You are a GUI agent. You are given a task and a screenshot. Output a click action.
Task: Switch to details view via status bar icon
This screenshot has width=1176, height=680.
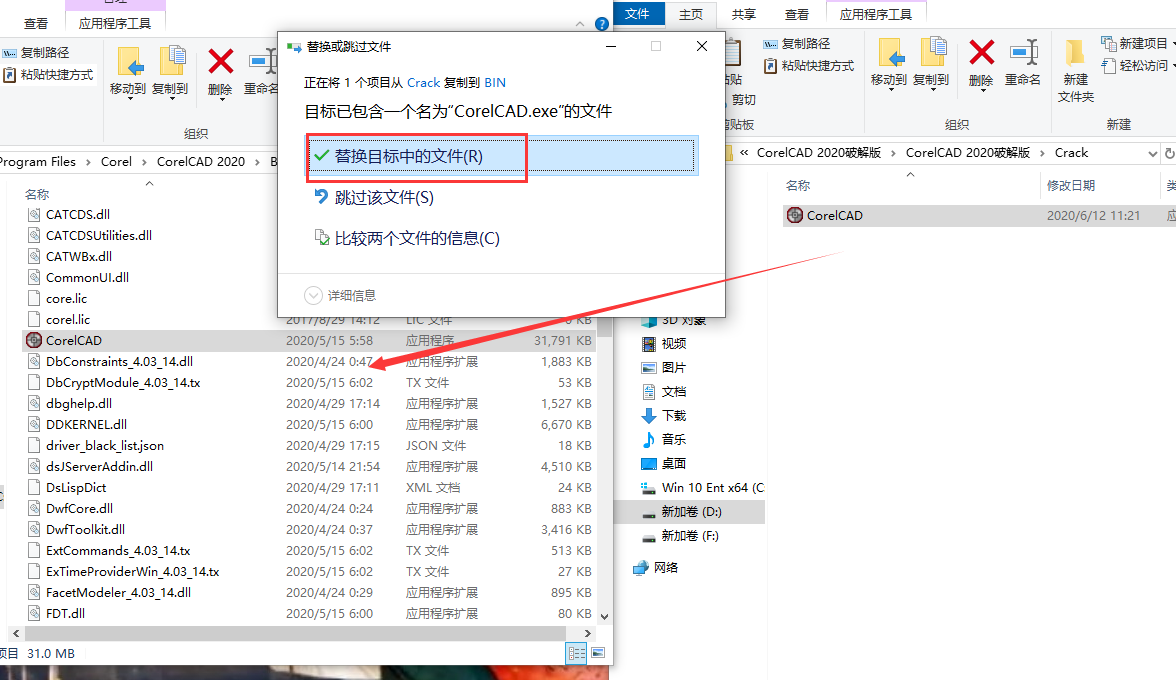(x=577, y=653)
